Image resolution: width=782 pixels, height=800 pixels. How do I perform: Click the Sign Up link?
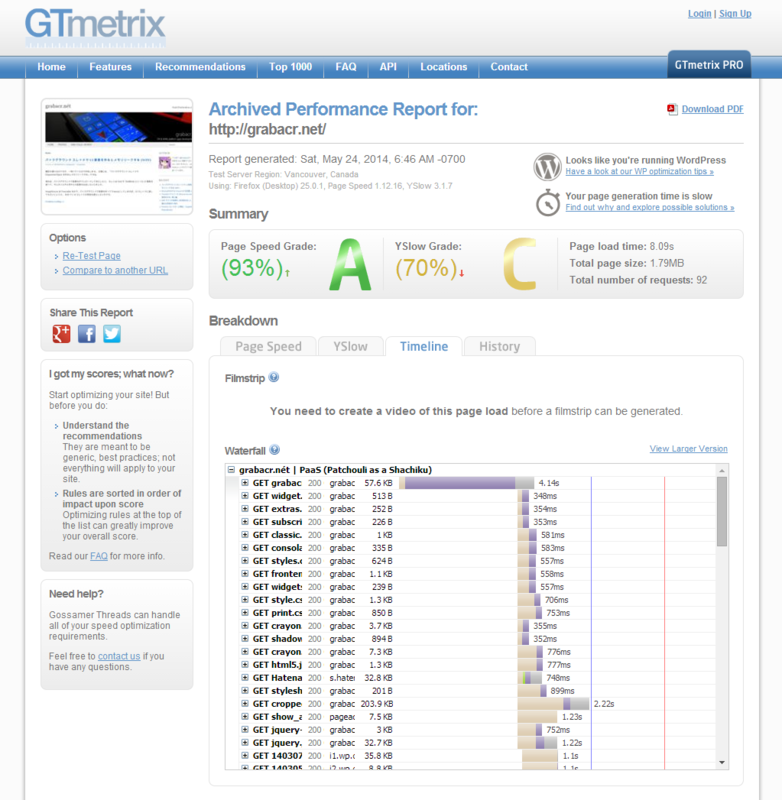click(735, 14)
